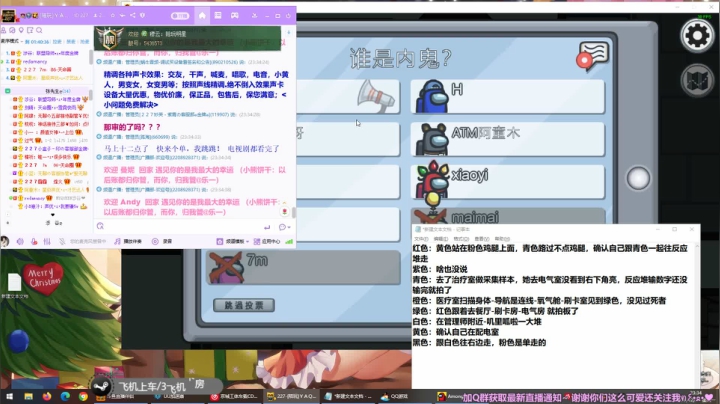The height and width of the screenshot is (404, 720).
Task: Open the Among Us settings gear
Action: [x=697, y=35]
